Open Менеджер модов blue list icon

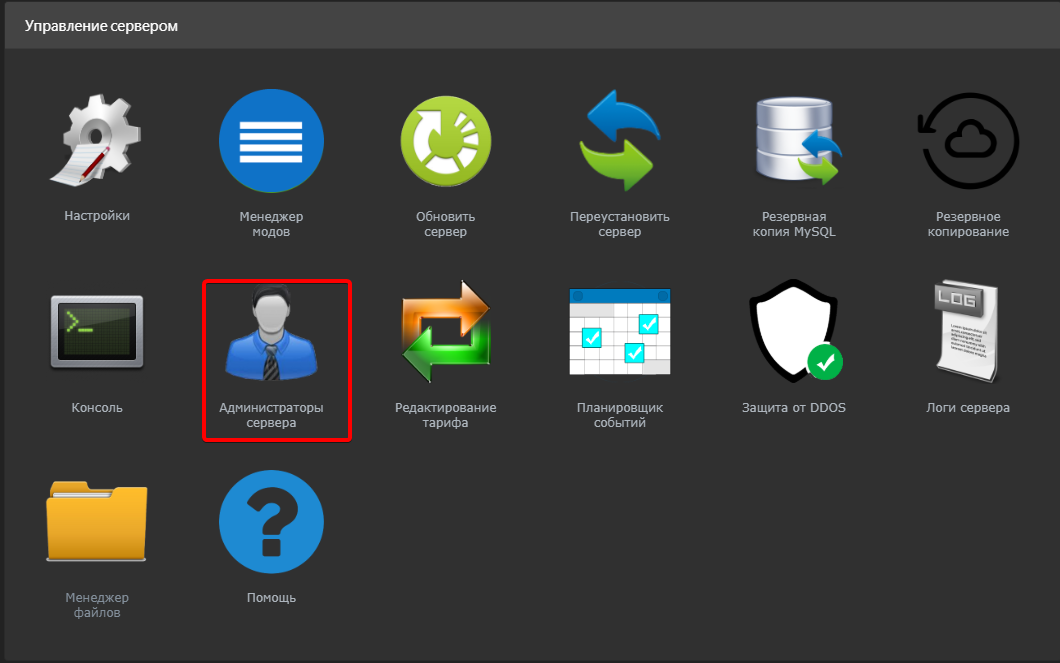(x=271, y=141)
